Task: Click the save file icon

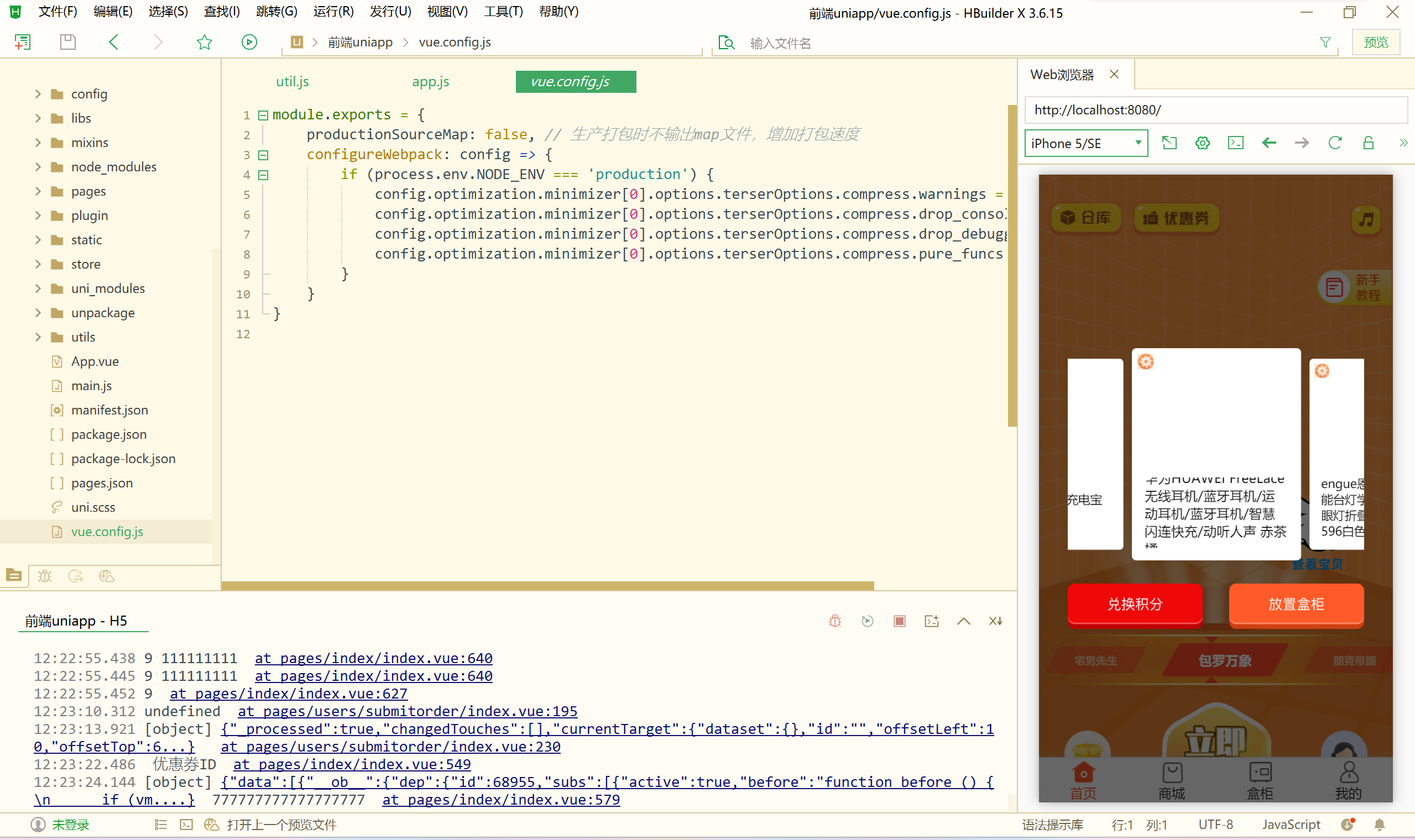Action: coord(68,43)
